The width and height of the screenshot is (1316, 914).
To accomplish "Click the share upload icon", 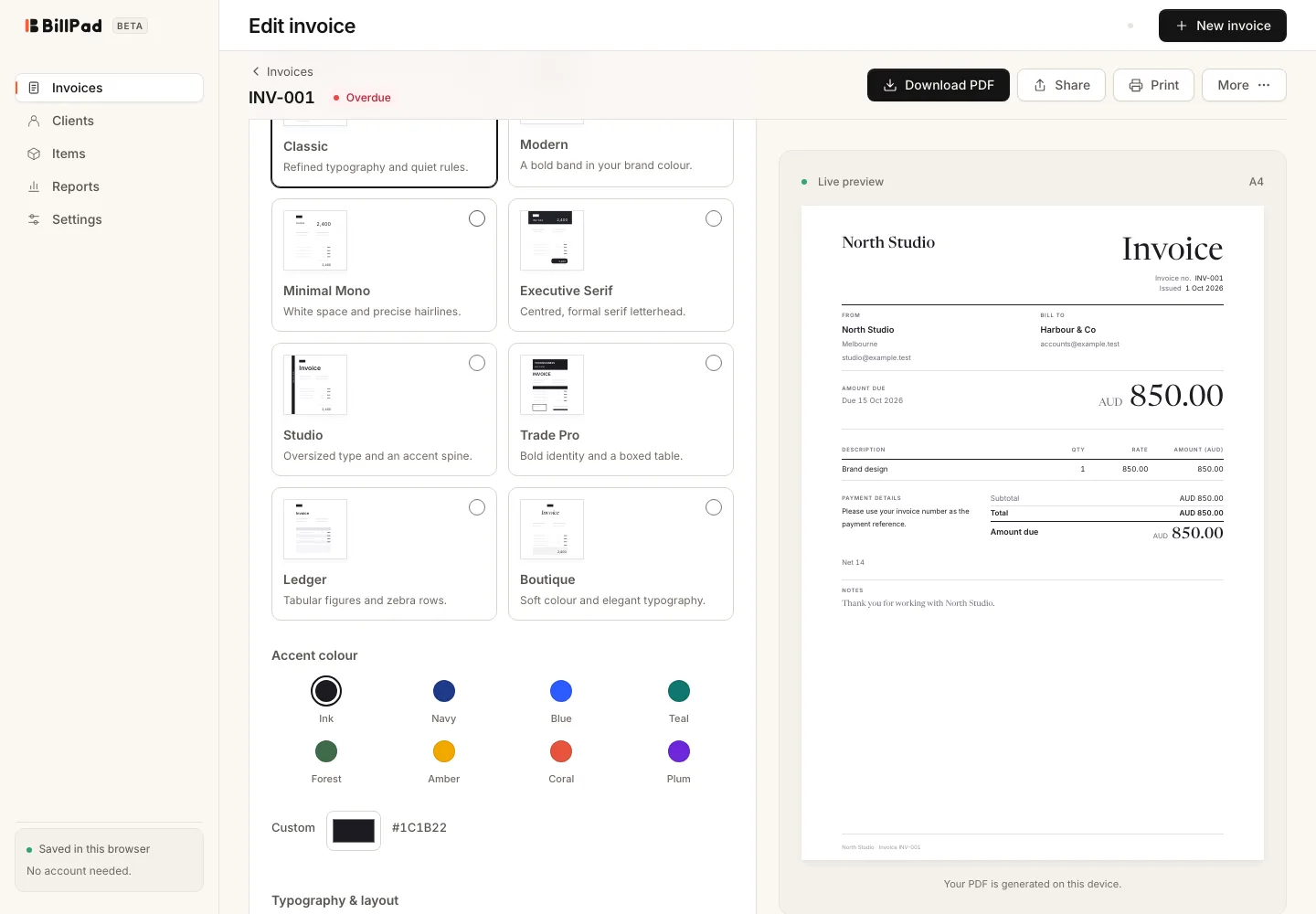I will tap(1040, 85).
